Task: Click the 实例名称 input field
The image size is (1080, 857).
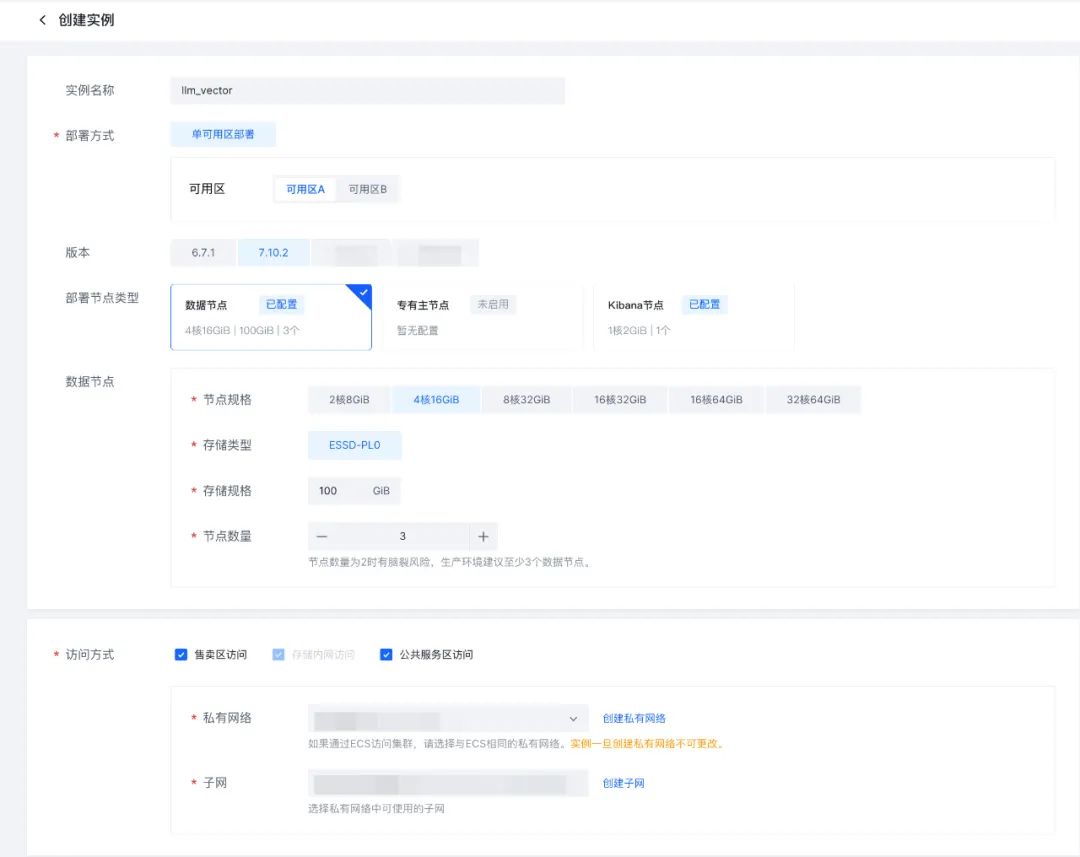Action: pos(367,91)
